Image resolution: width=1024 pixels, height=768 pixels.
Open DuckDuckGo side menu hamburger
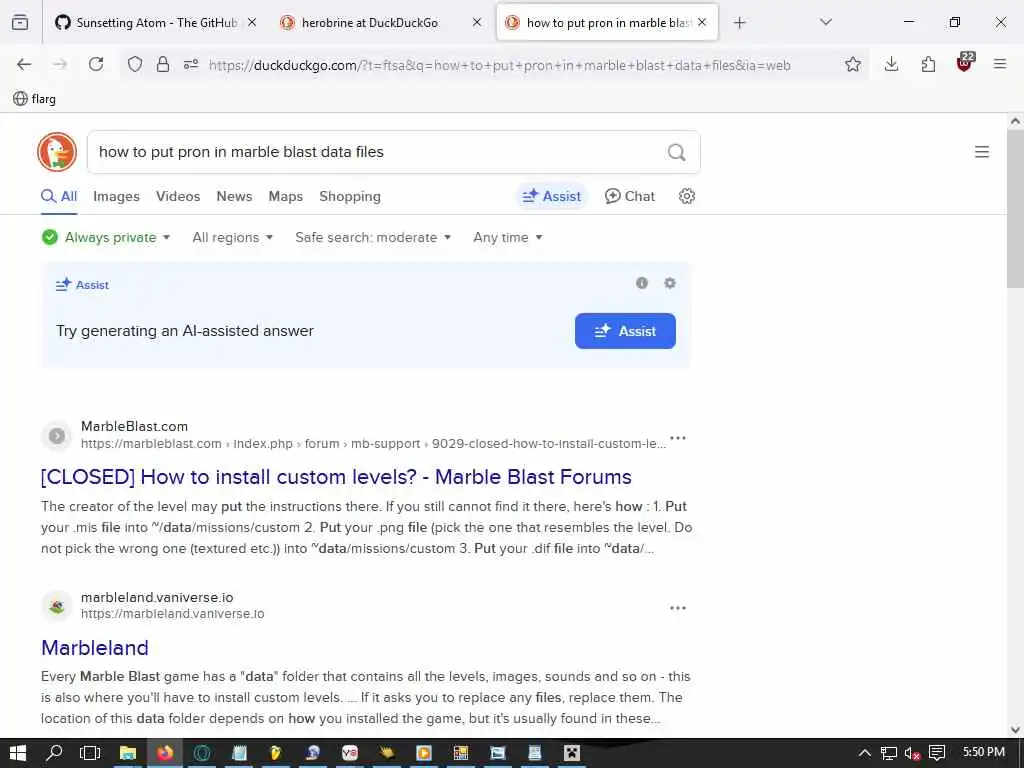click(x=982, y=152)
